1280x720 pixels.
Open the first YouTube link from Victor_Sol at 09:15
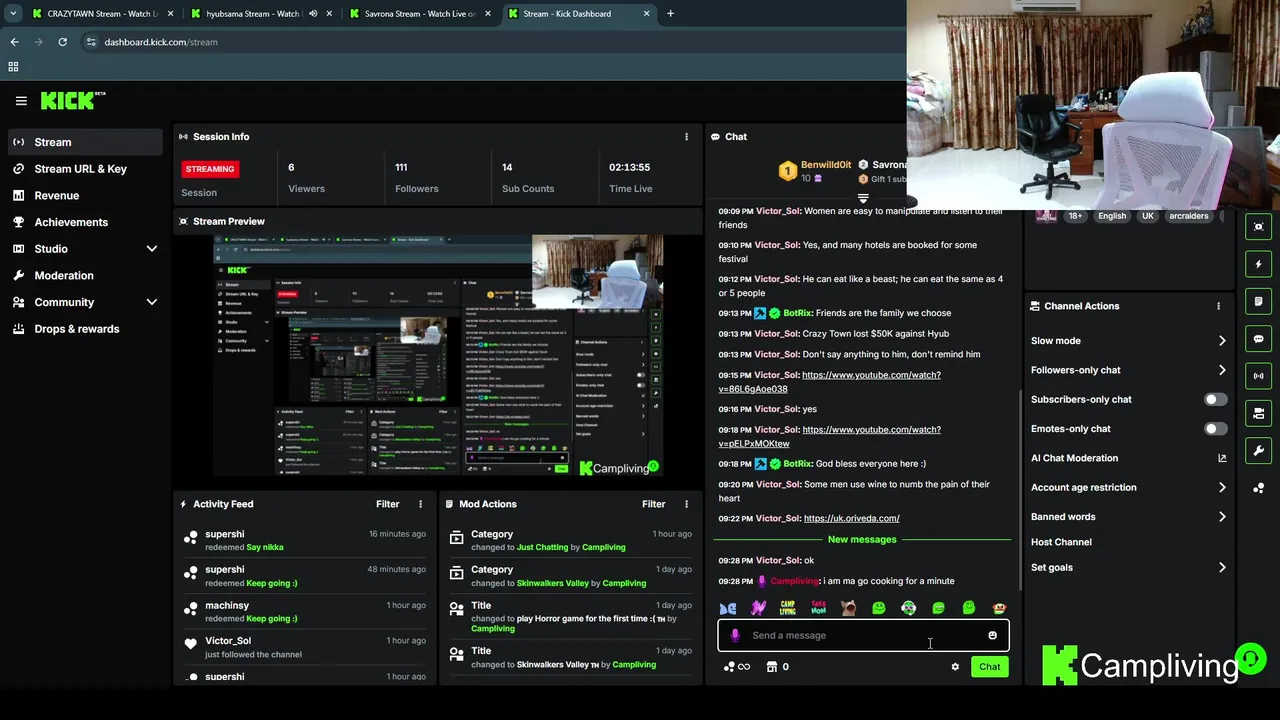(829, 382)
